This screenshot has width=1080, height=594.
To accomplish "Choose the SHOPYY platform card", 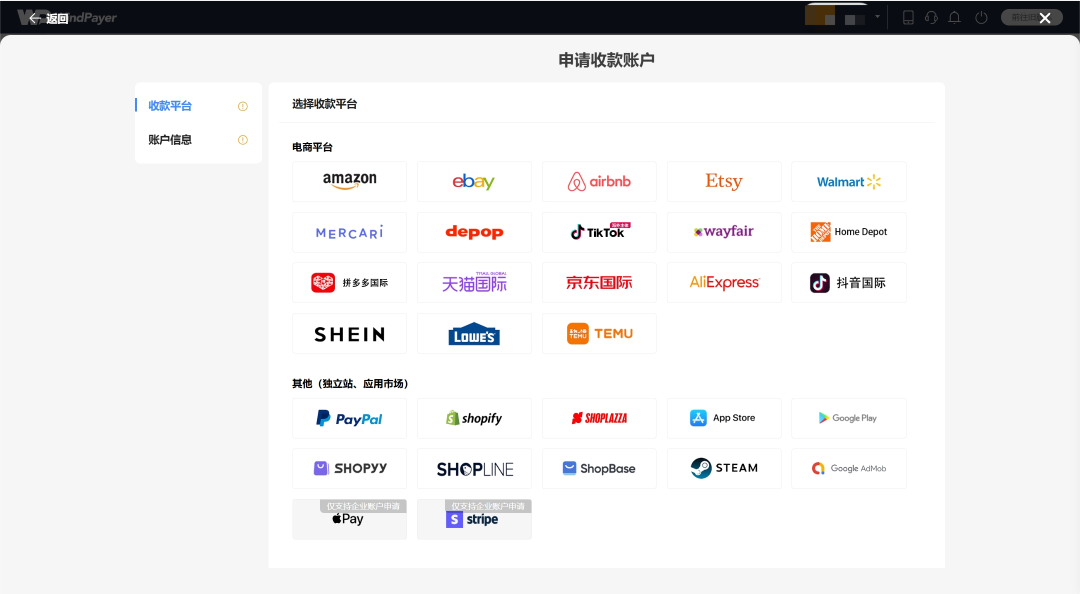I will click(x=349, y=469).
